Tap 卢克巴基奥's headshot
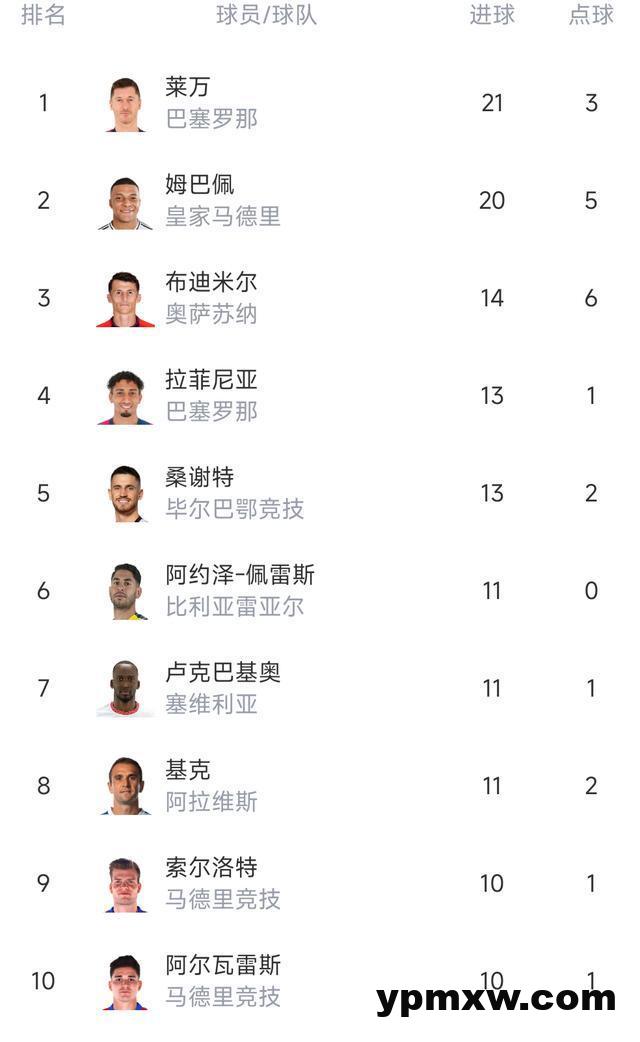 pyautogui.click(x=126, y=688)
